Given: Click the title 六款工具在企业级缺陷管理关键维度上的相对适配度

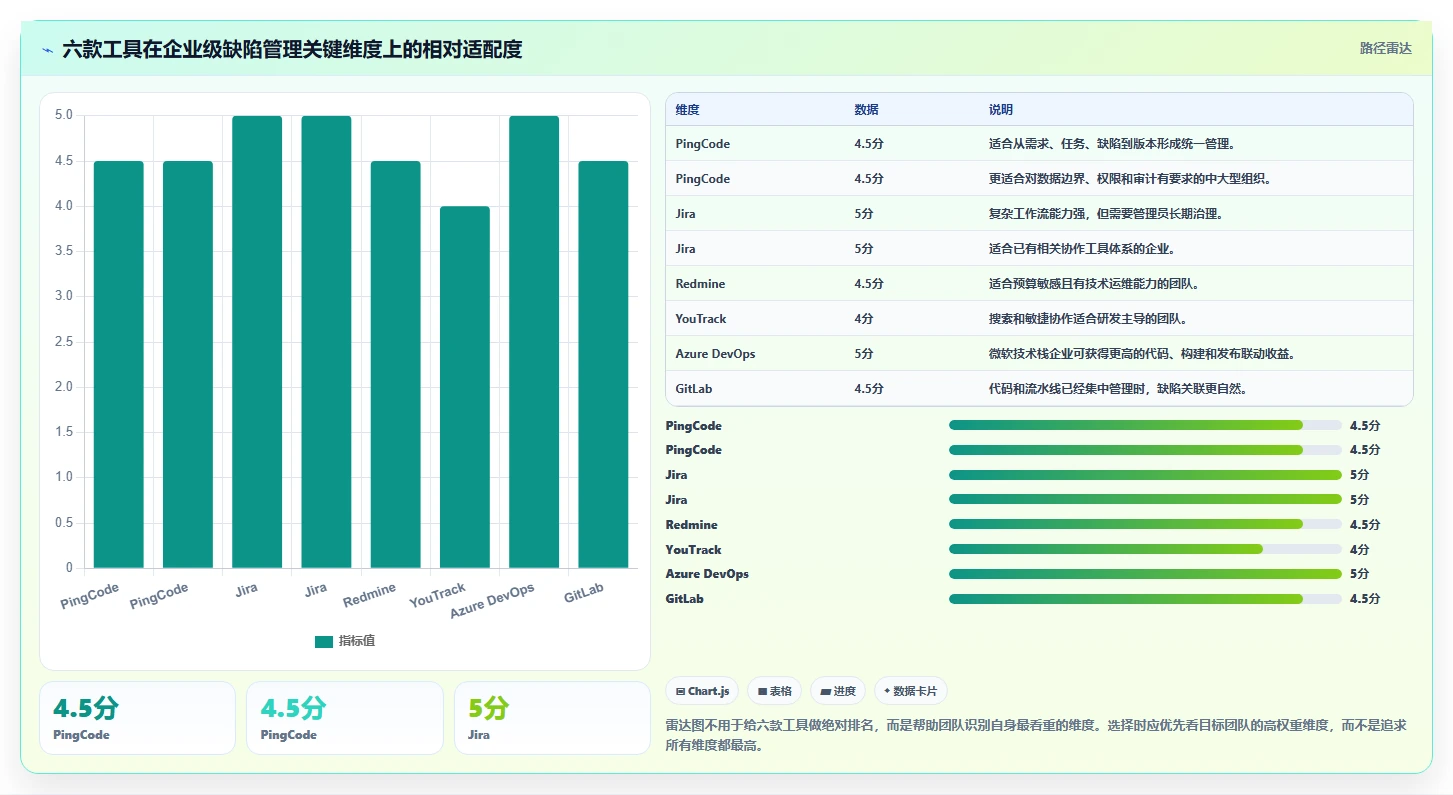Looking at the screenshot, I should [292, 49].
